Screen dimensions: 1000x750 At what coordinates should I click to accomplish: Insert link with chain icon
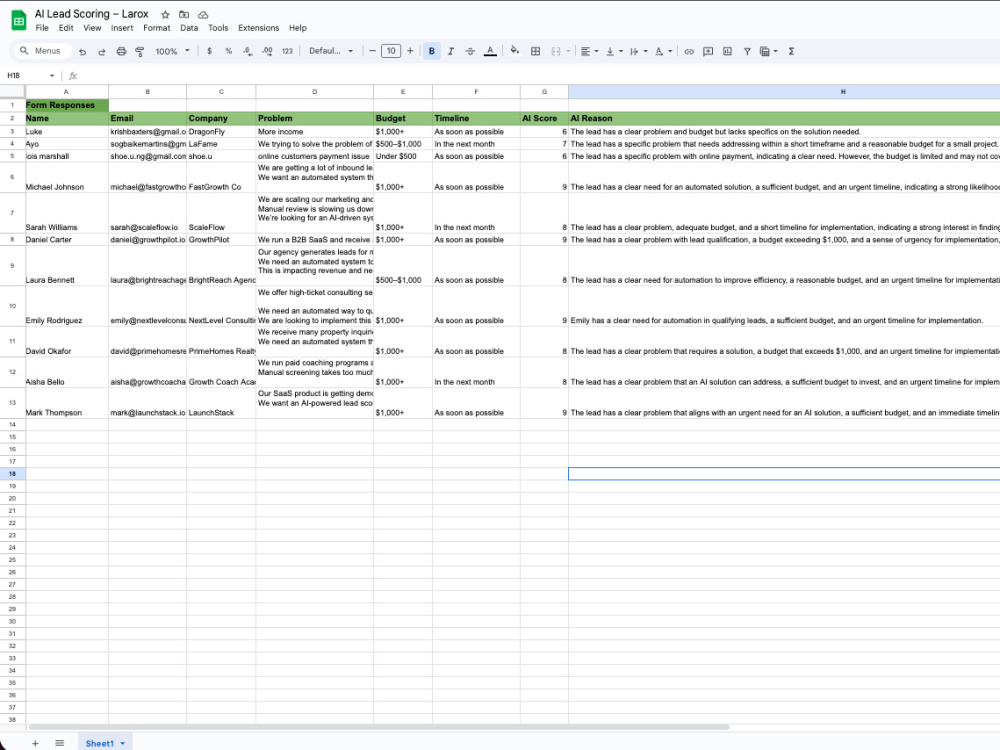[689, 51]
